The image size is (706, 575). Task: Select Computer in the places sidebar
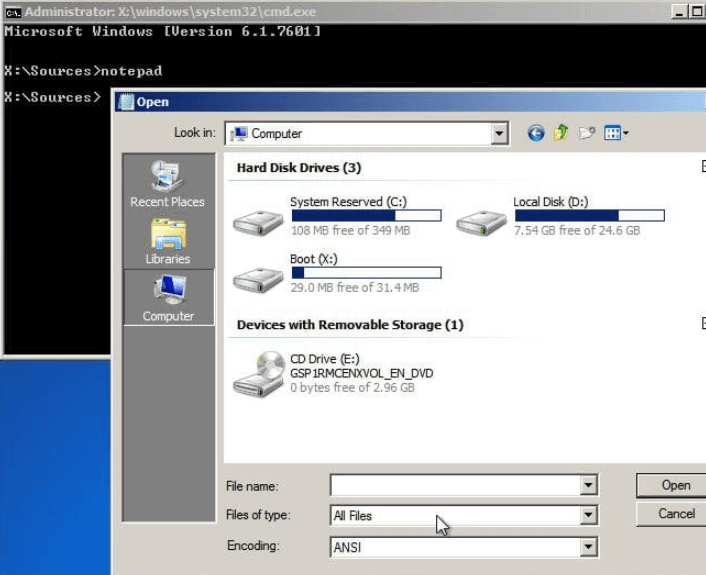coord(168,297)
